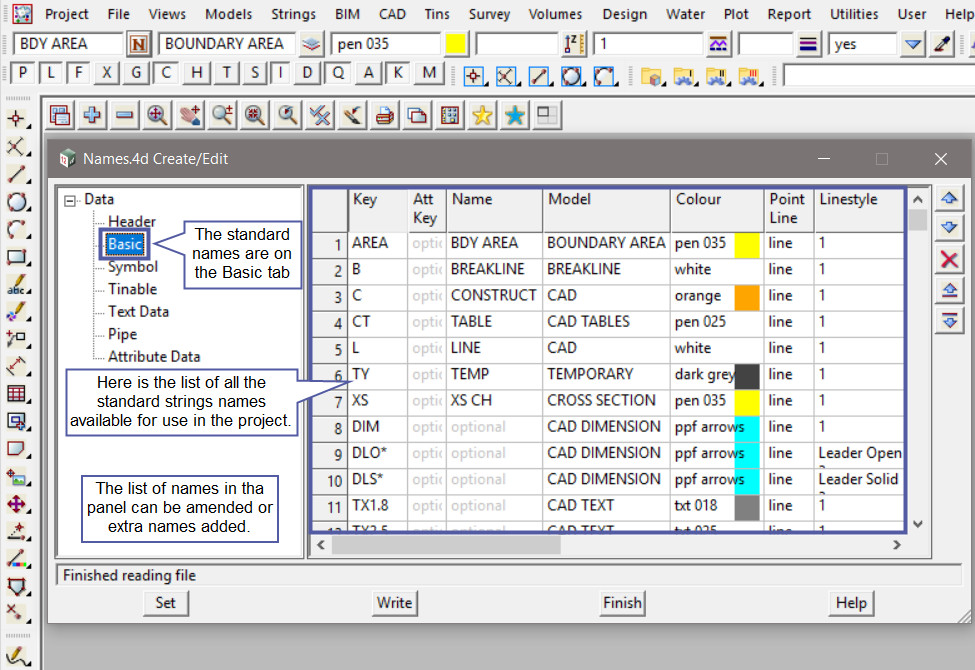This screenshot has width=975, height=670.
Task: Click the red X delete row icon
Action: click(949, 260)
